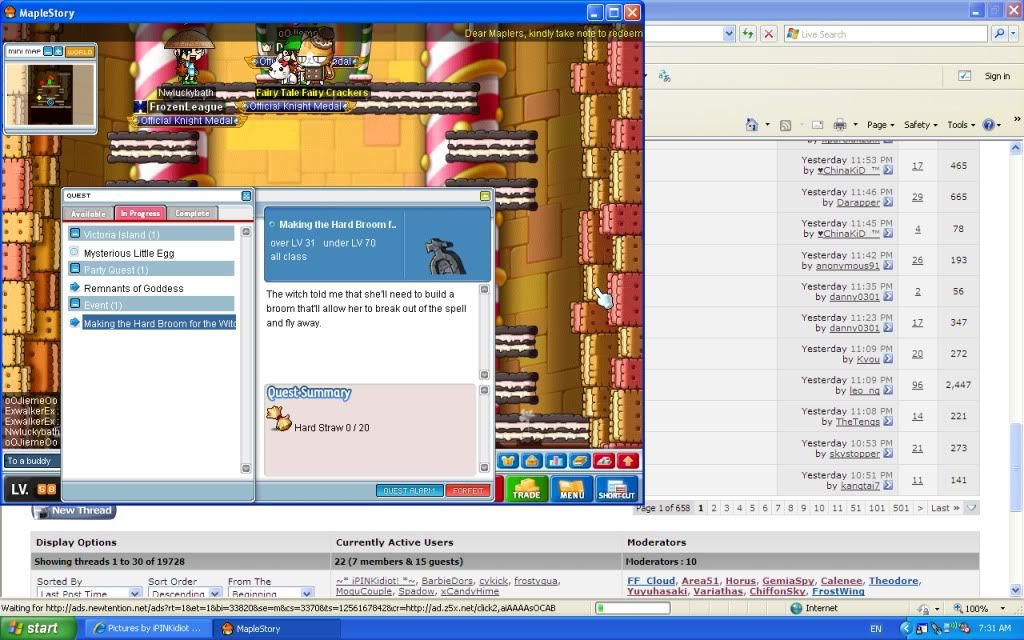
Task: Select Making the Hard Broom quest entry
Action: pyautogui.click(x=159, y=323)
